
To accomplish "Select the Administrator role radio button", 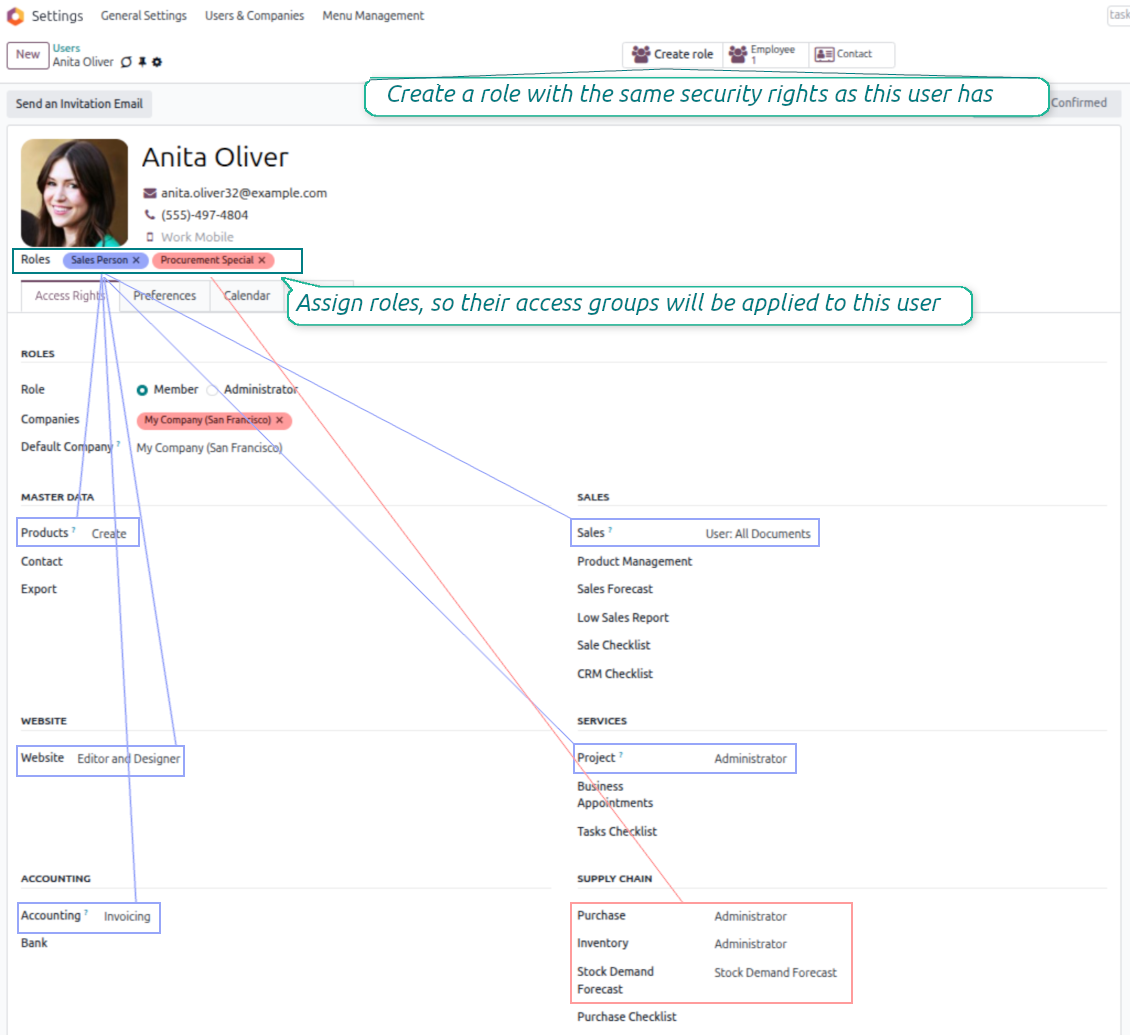I will pos(213,390).
